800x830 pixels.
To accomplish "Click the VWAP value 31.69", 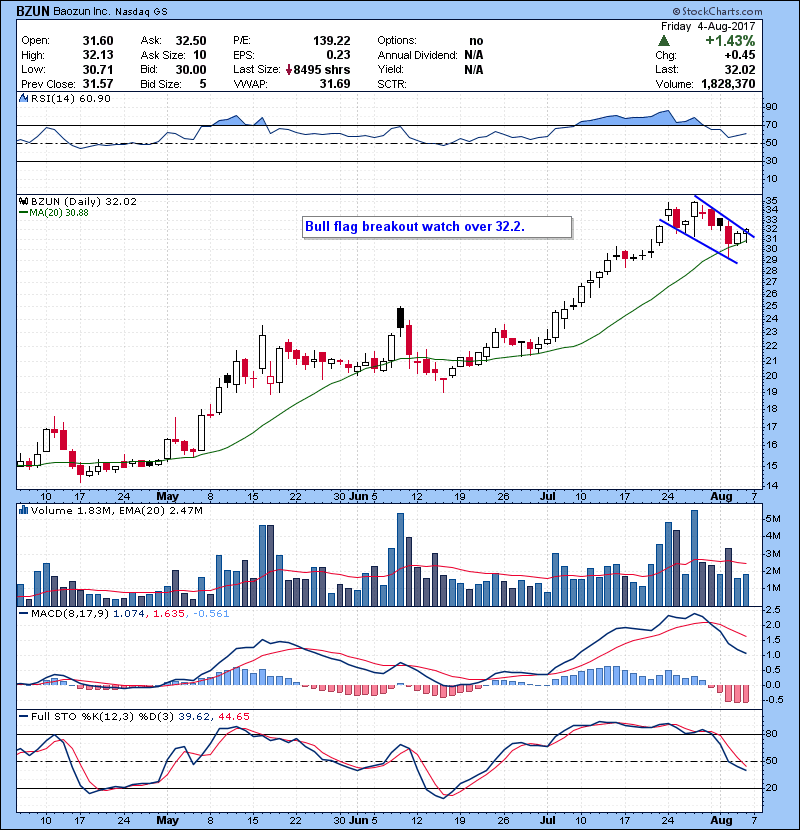I will coord(335,84).
